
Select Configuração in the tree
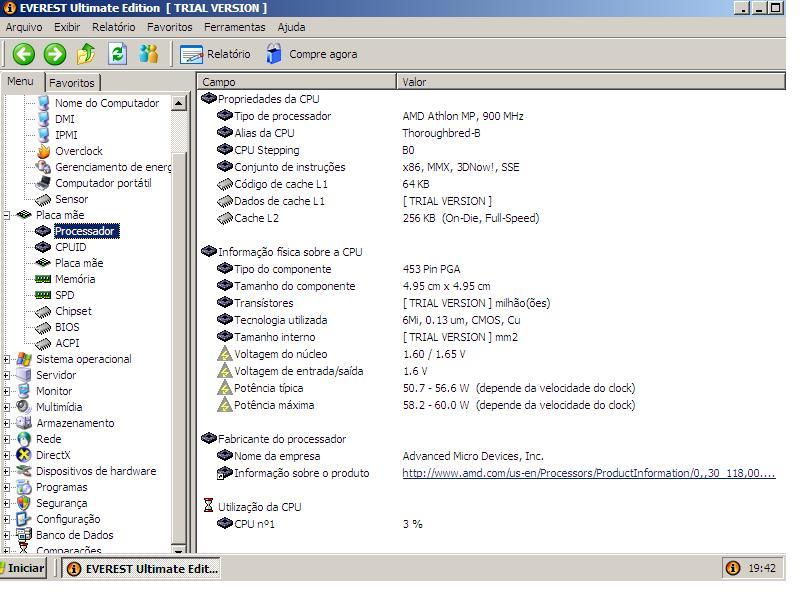68,519
